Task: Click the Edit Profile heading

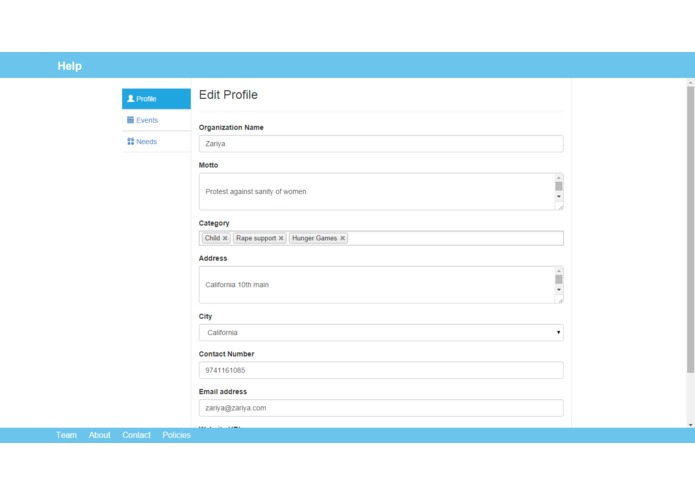Action: [x=228, y=95]
